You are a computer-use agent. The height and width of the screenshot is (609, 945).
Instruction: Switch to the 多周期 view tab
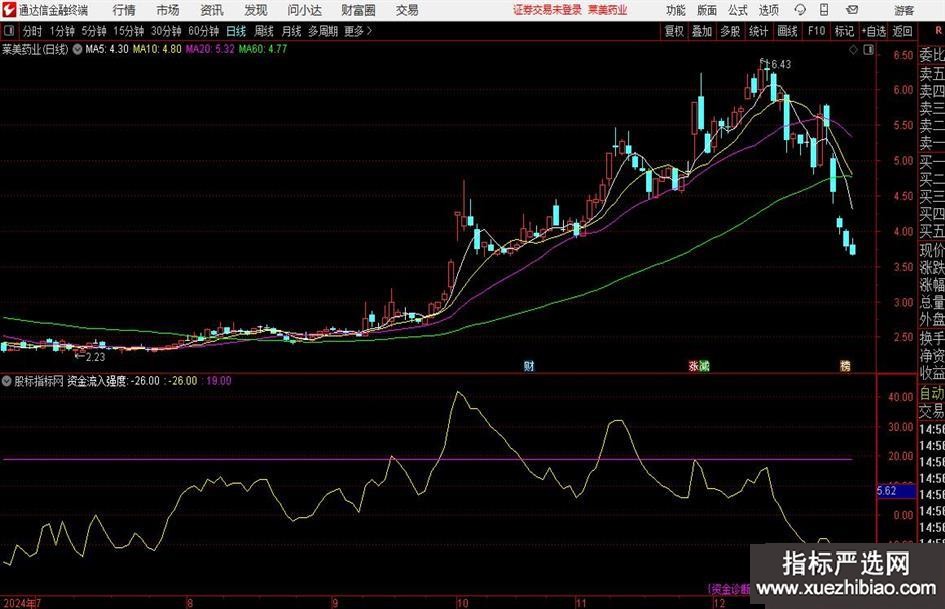[323, 31]
